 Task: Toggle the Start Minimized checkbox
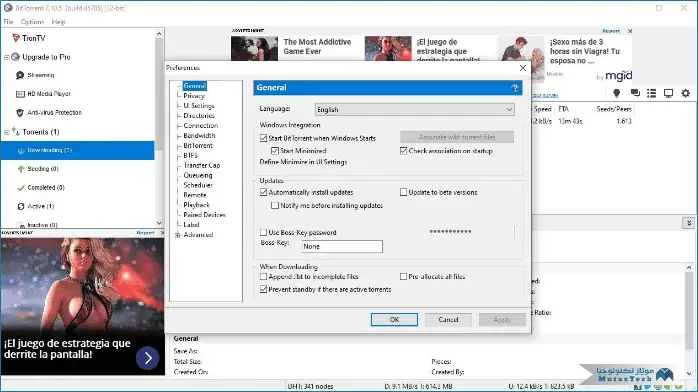point(275,151)
